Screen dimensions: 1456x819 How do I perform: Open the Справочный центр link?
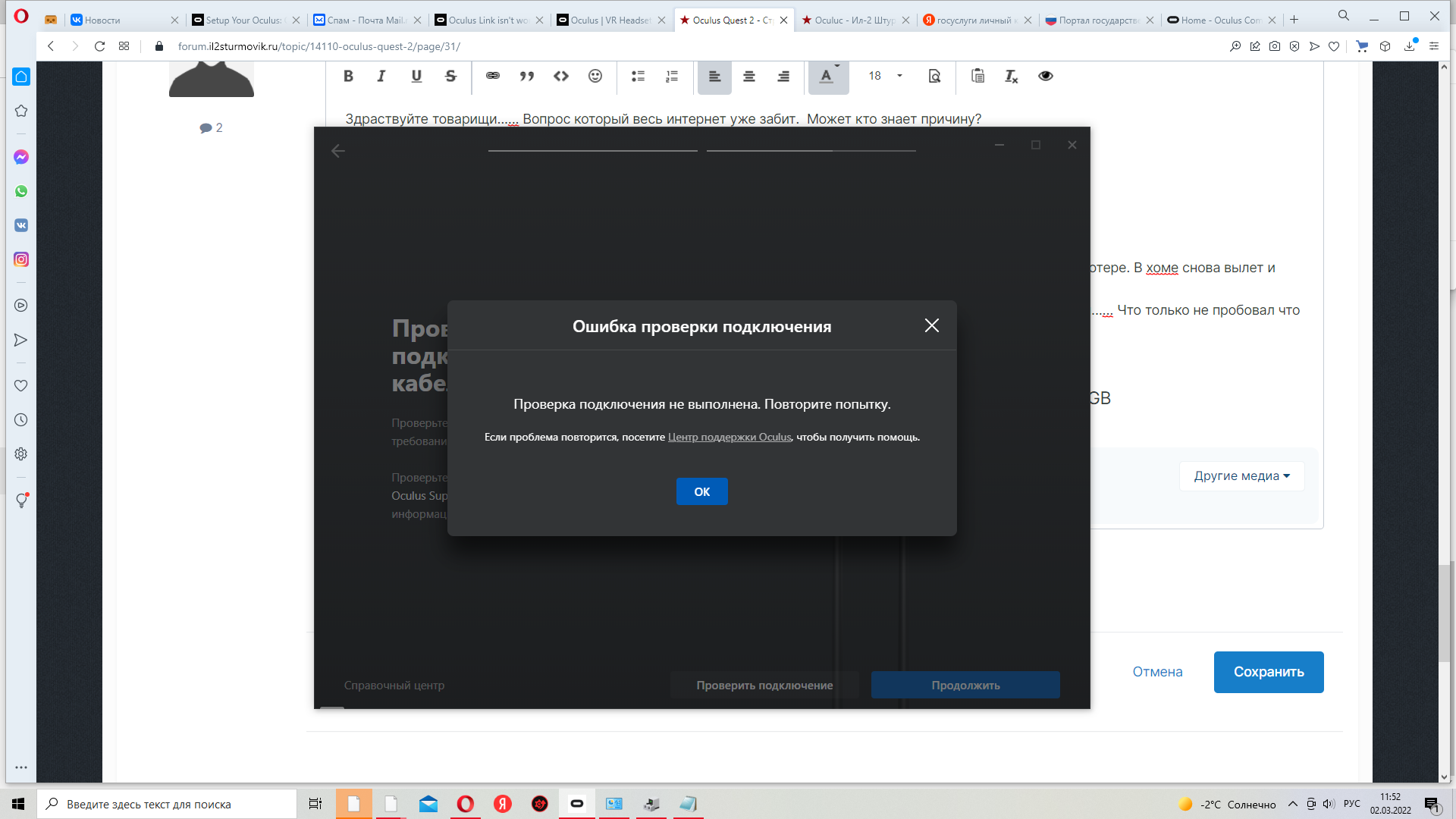coord(394,685)
